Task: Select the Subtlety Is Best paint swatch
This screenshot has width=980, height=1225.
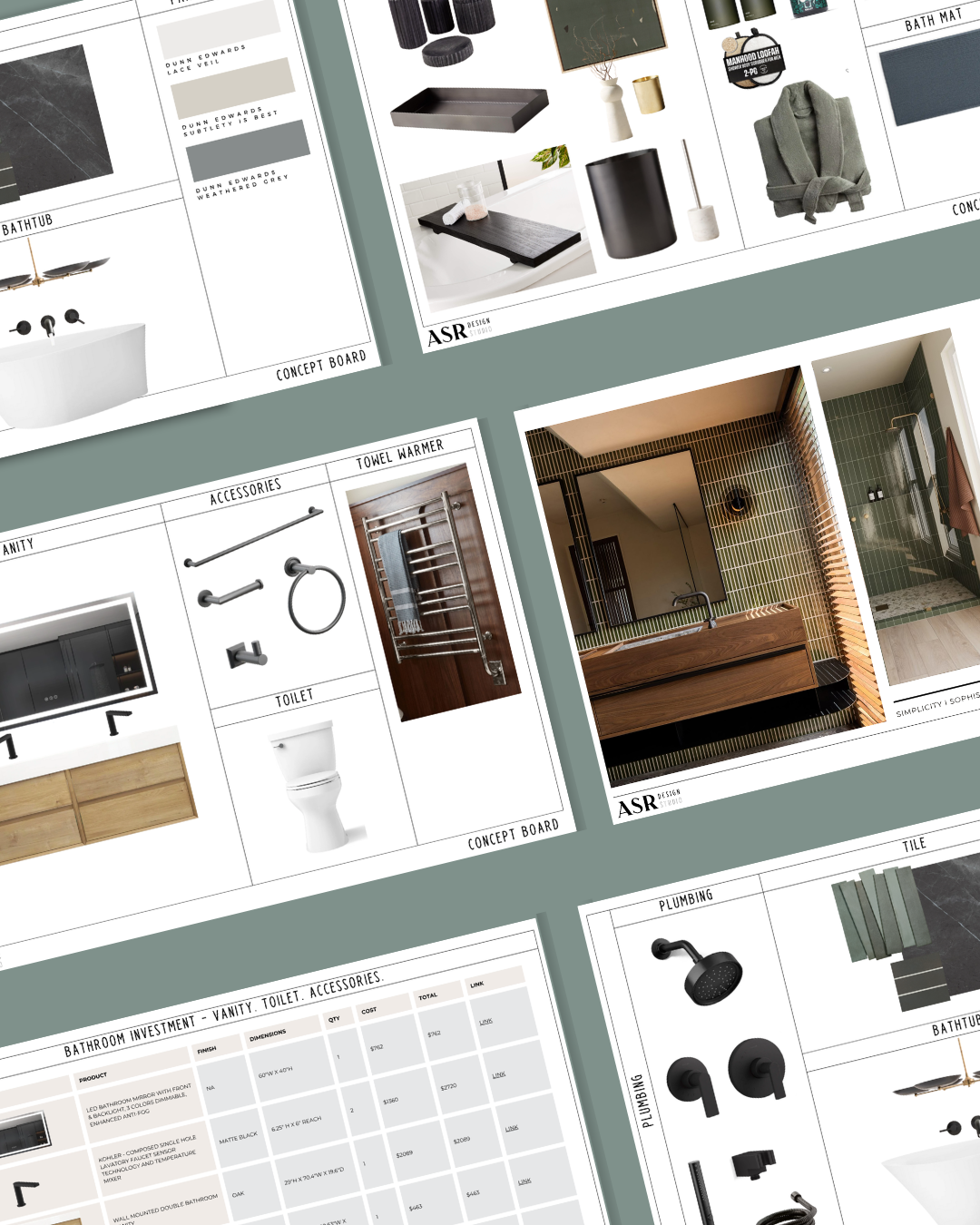Action: [x=233, y=88]
